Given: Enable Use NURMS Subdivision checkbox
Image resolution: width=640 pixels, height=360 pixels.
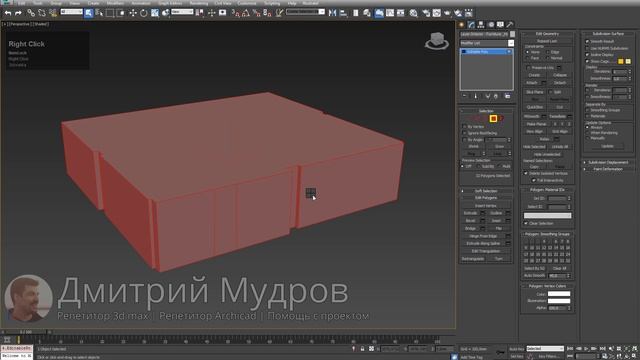Looking at the screenshot, I should click(587, 48).
